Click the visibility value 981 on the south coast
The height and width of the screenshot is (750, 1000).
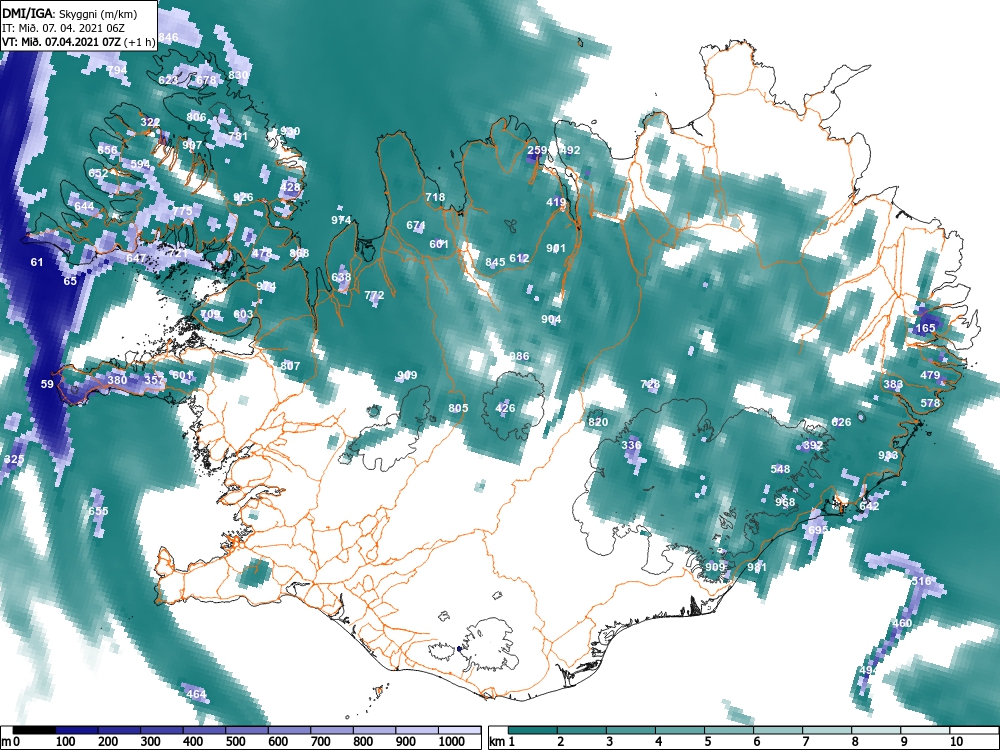tap(756, 567)
